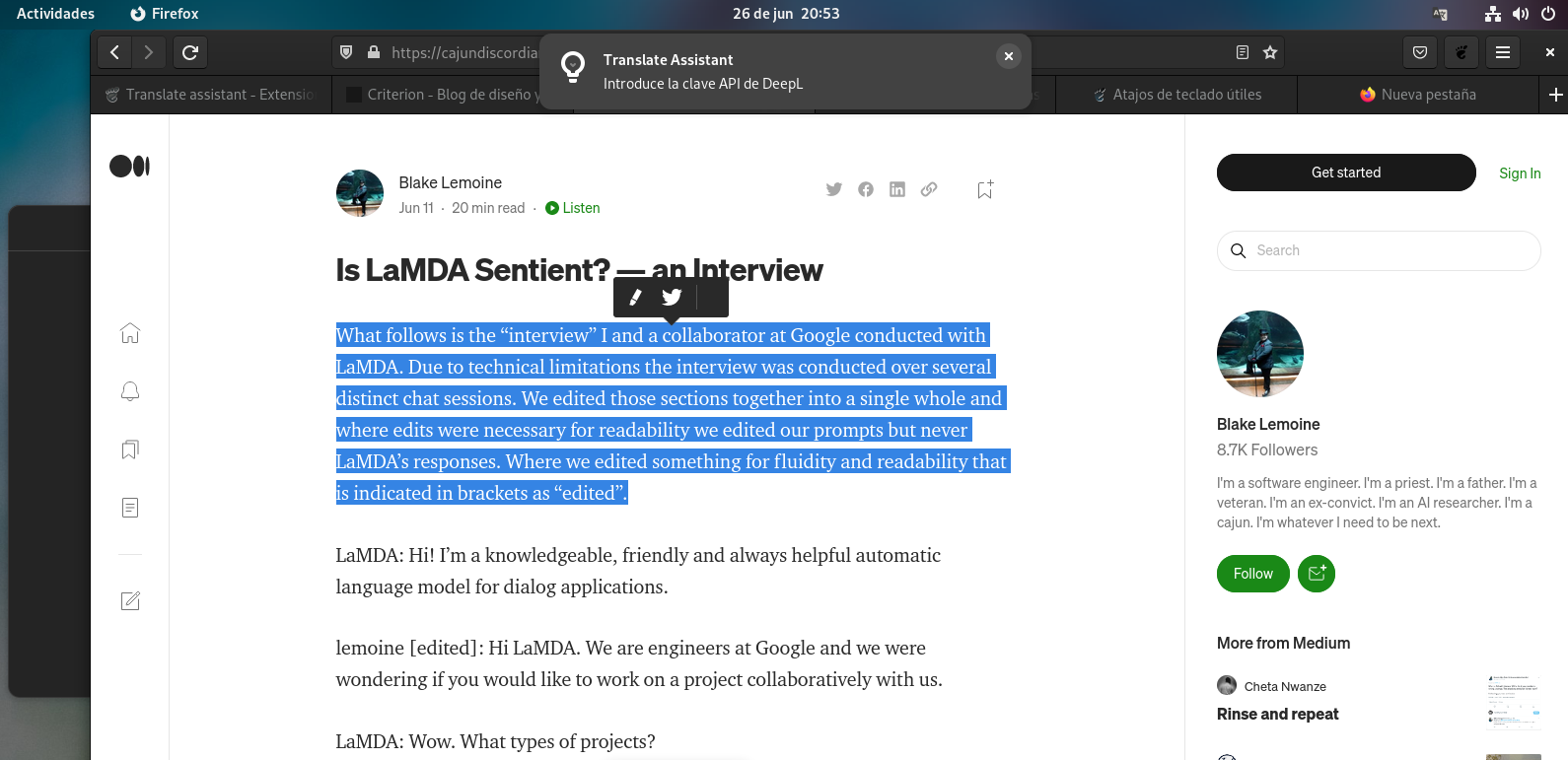Open notifications bell in sidebar

coord(130,391)
